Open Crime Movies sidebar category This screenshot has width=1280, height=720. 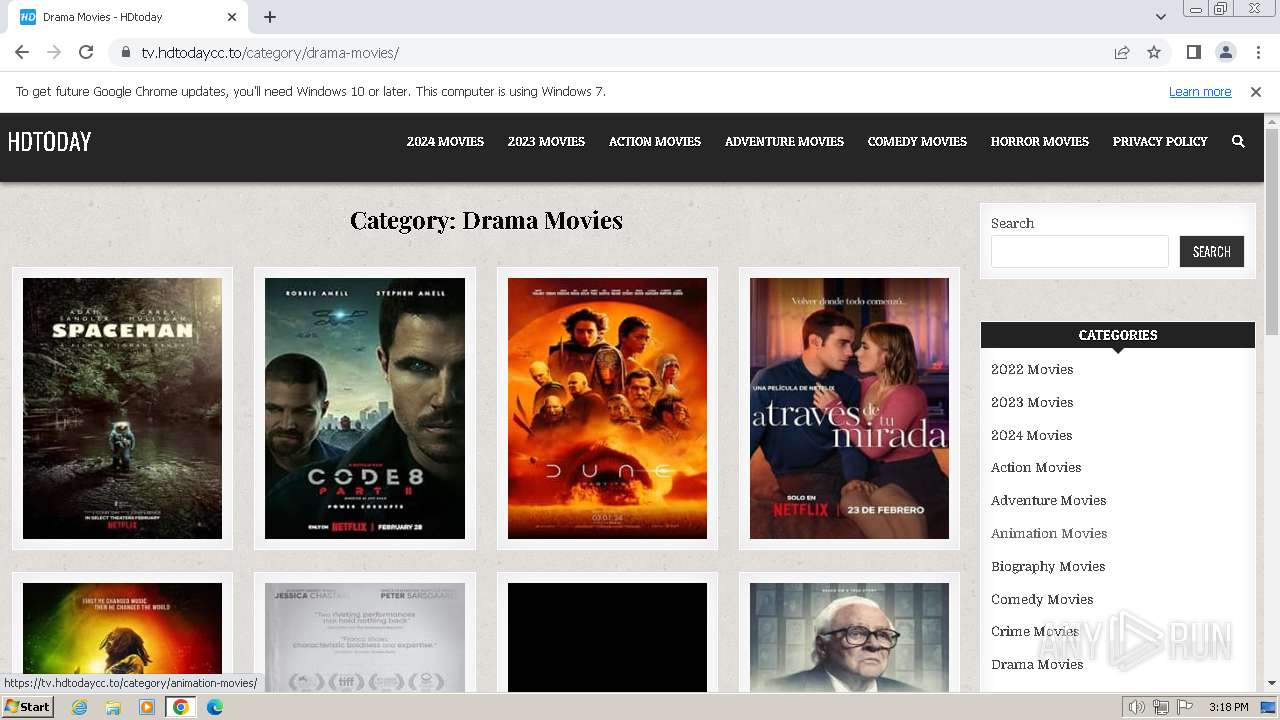tap(1035, 631)
